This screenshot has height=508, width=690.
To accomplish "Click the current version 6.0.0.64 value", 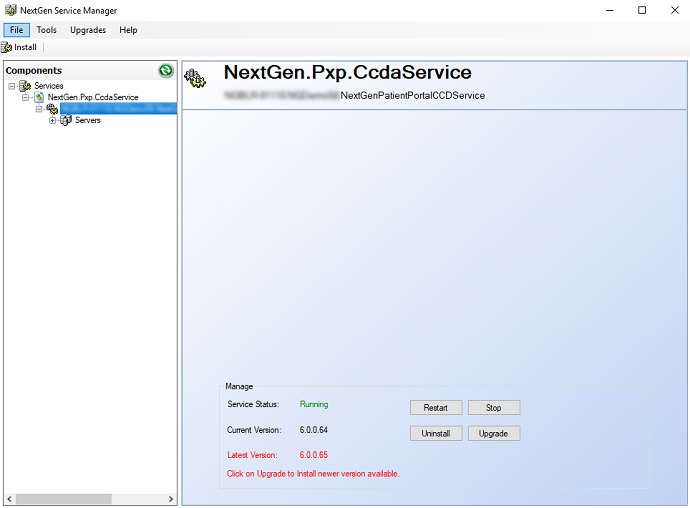I will point(313,430).
